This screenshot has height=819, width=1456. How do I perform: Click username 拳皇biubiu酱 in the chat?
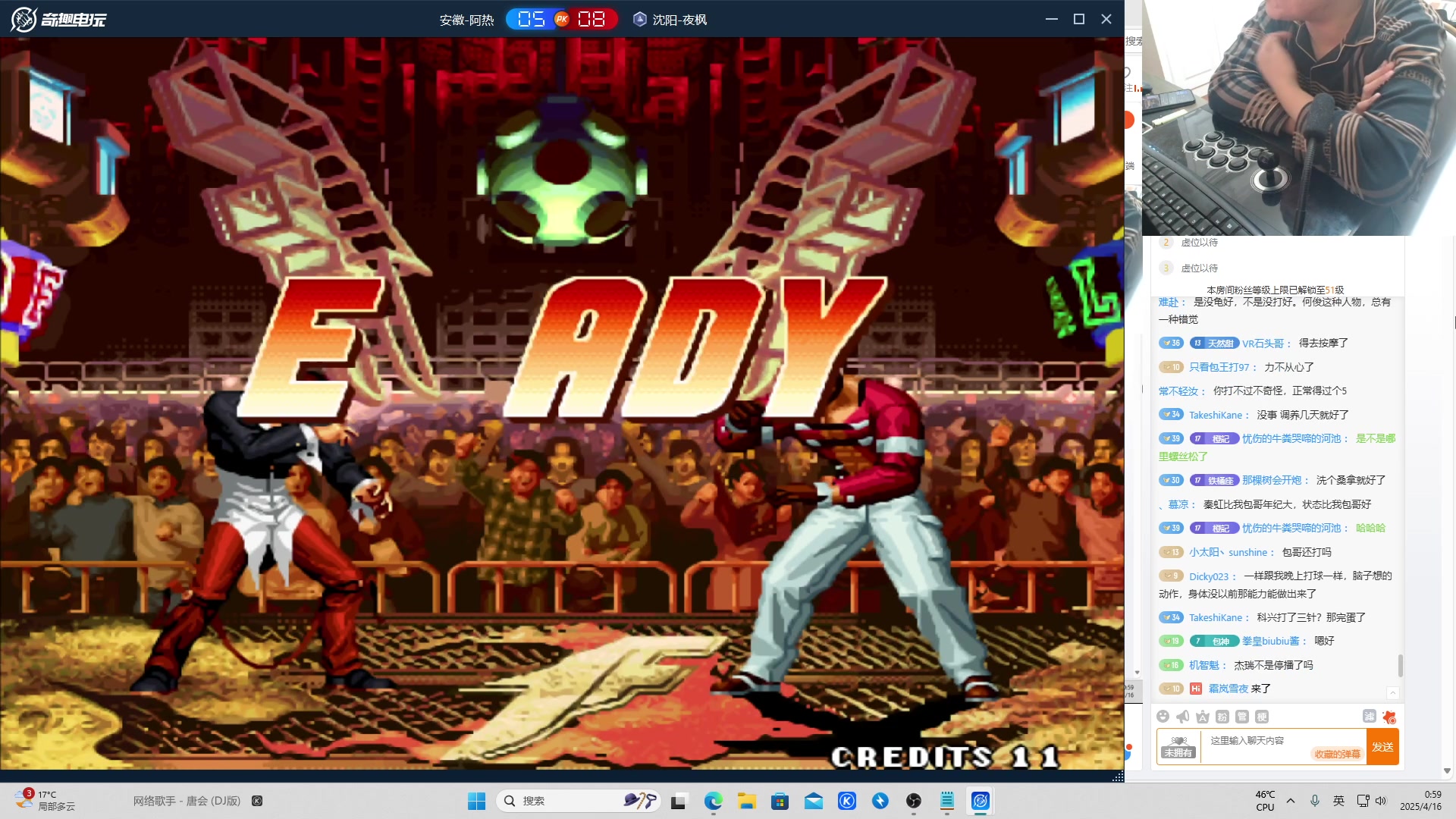(1270, 642)
